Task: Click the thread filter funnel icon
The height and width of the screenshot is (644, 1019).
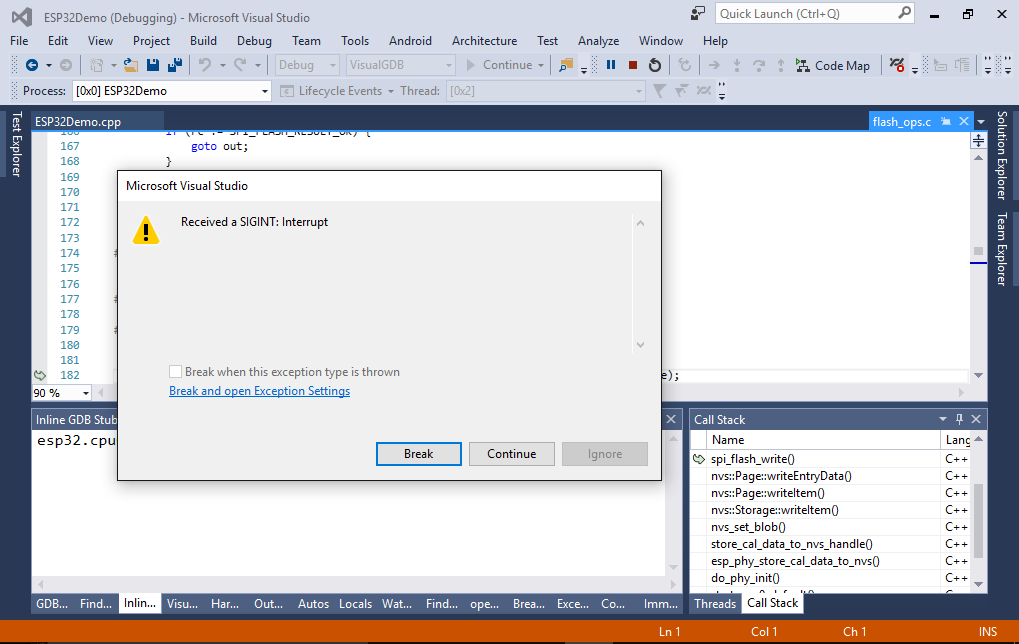Action: click(x=659, y=91)
